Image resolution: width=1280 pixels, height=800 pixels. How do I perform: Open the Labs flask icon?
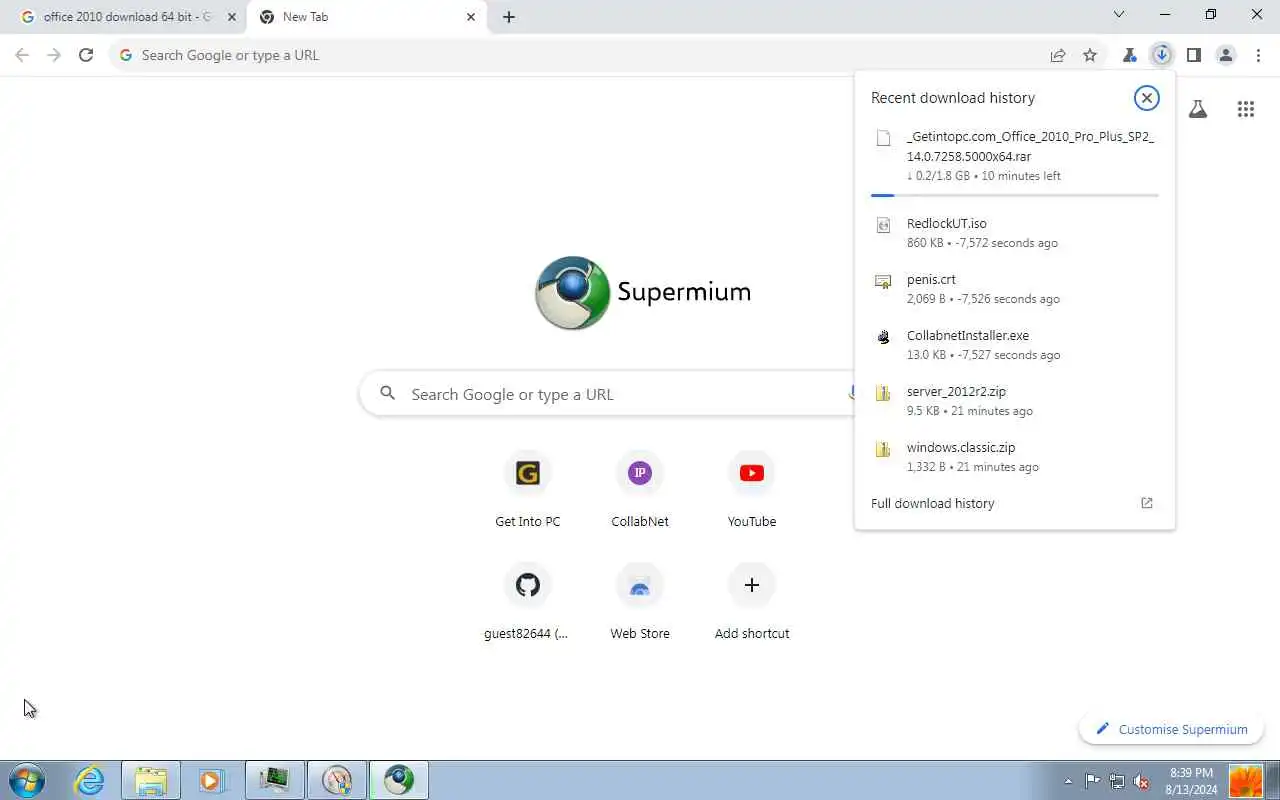click(x=1197, y=109)
